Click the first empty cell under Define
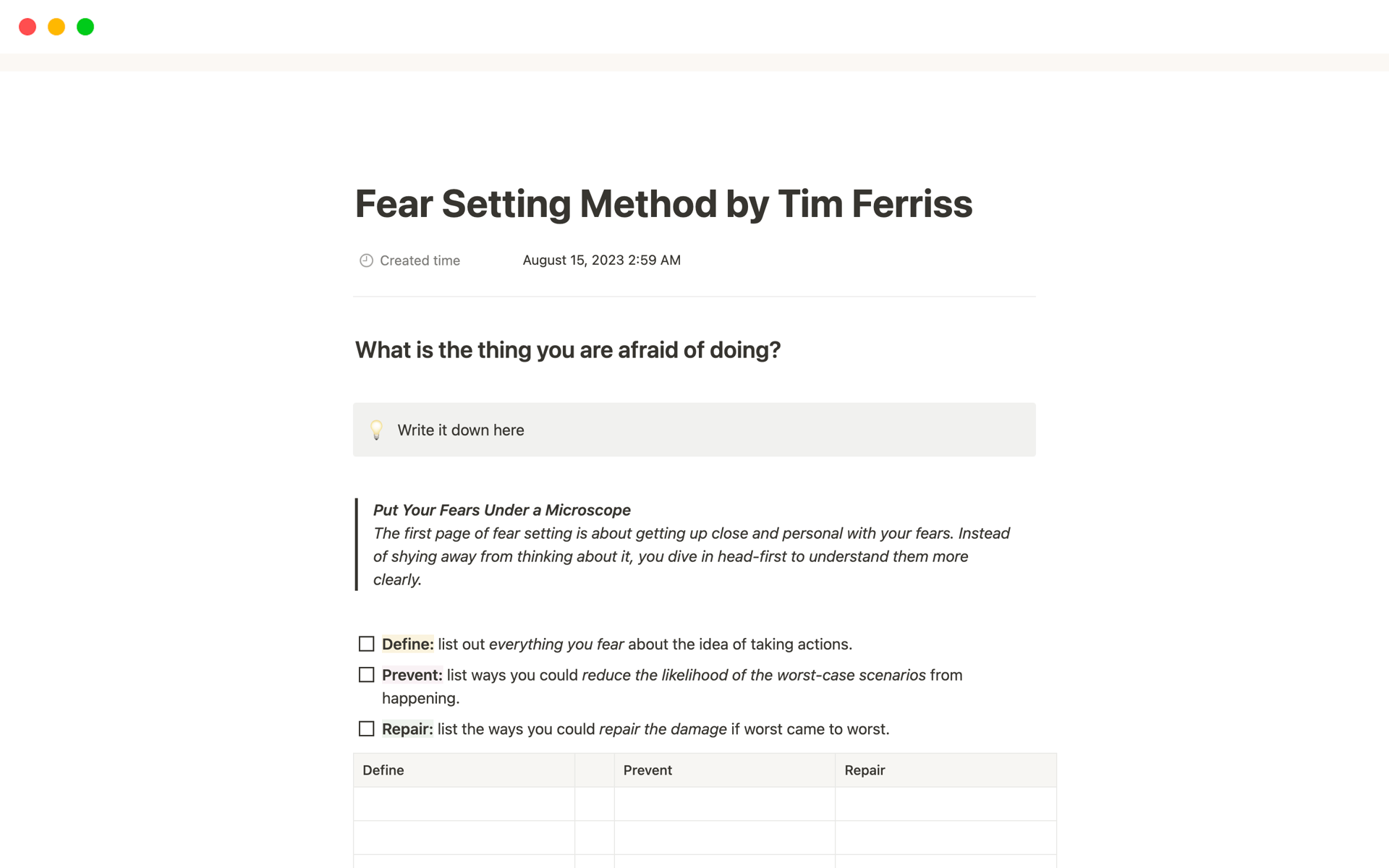Viewport: 1389px width, 868px height. [463, 804]
